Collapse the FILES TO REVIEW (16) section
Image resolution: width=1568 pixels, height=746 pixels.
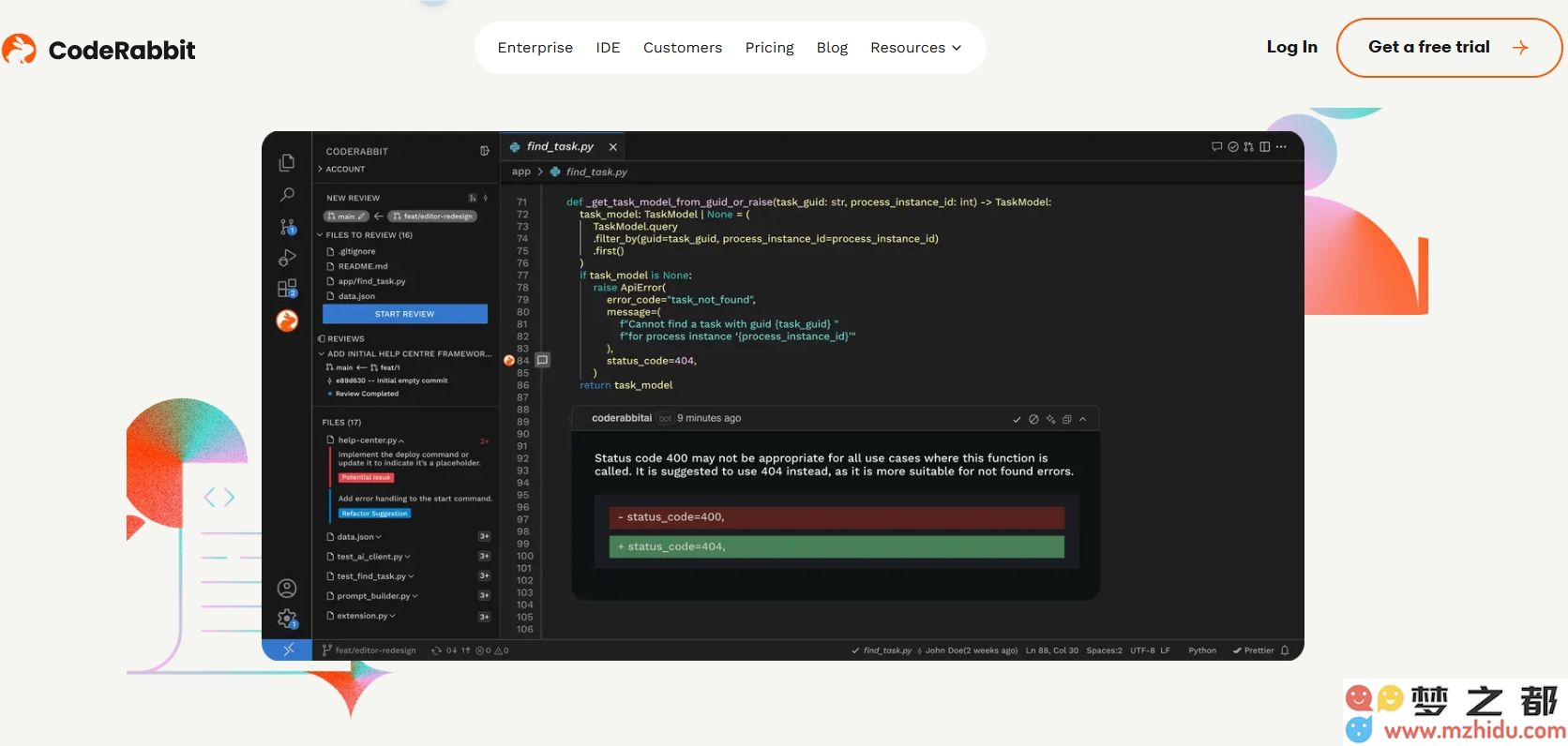tap(366, 235)
